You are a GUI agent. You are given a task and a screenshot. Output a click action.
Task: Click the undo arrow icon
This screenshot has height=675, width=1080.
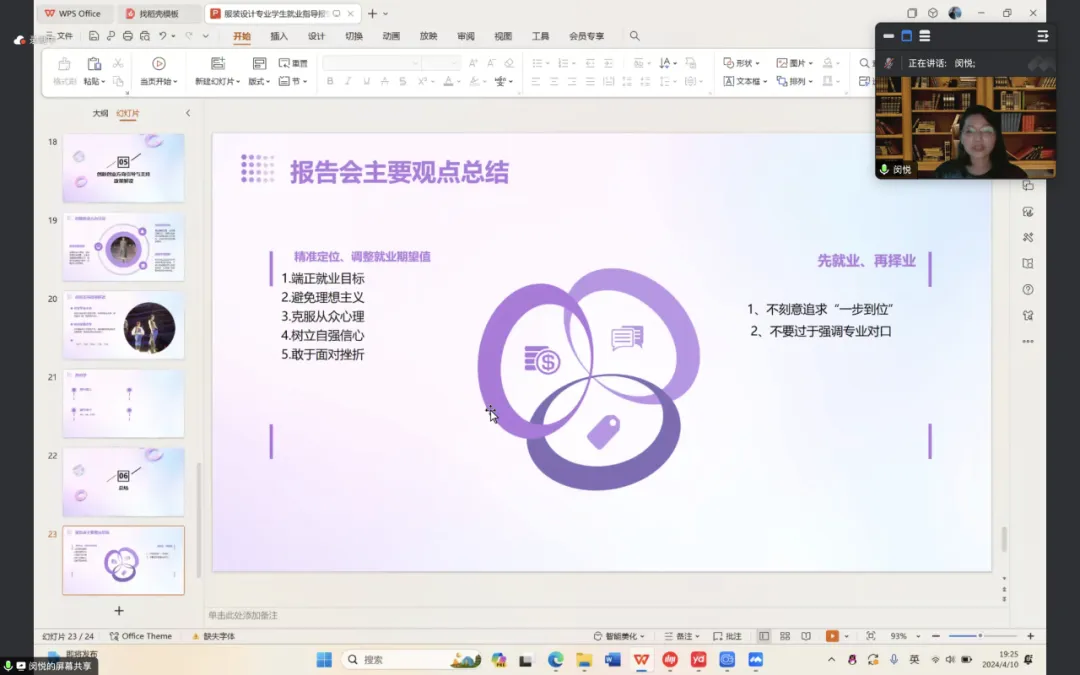coord(162,36)
